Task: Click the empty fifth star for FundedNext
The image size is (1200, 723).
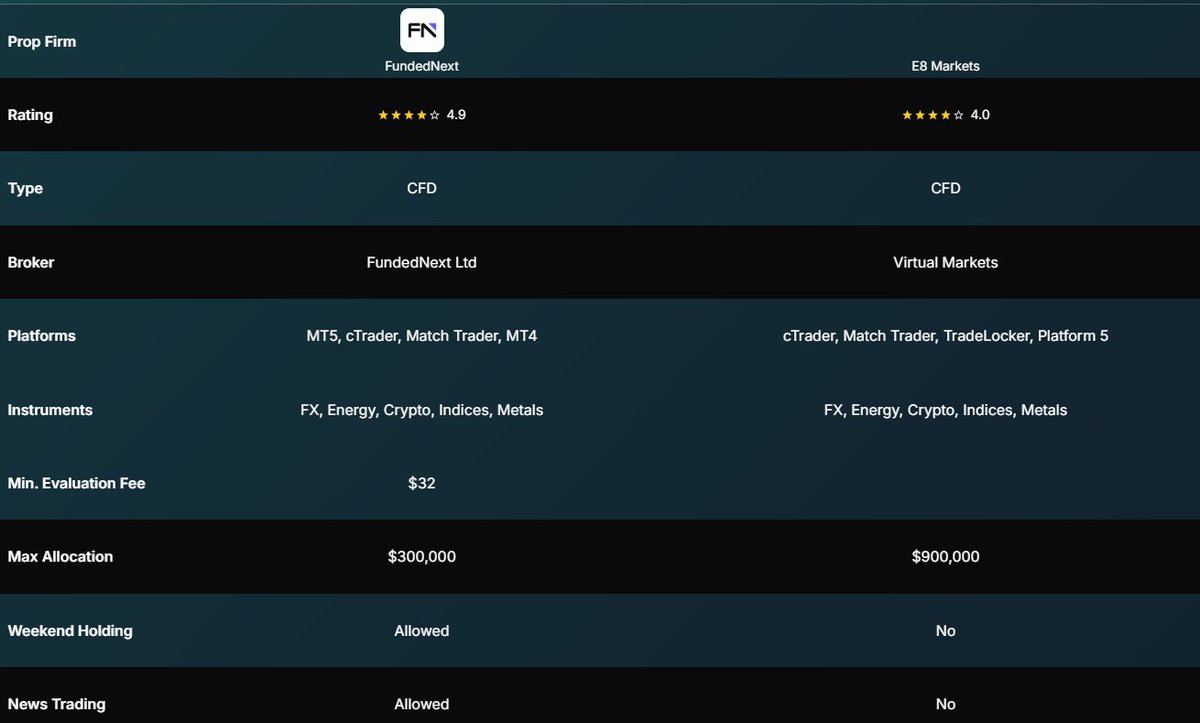Action: [x=435, y=115]
